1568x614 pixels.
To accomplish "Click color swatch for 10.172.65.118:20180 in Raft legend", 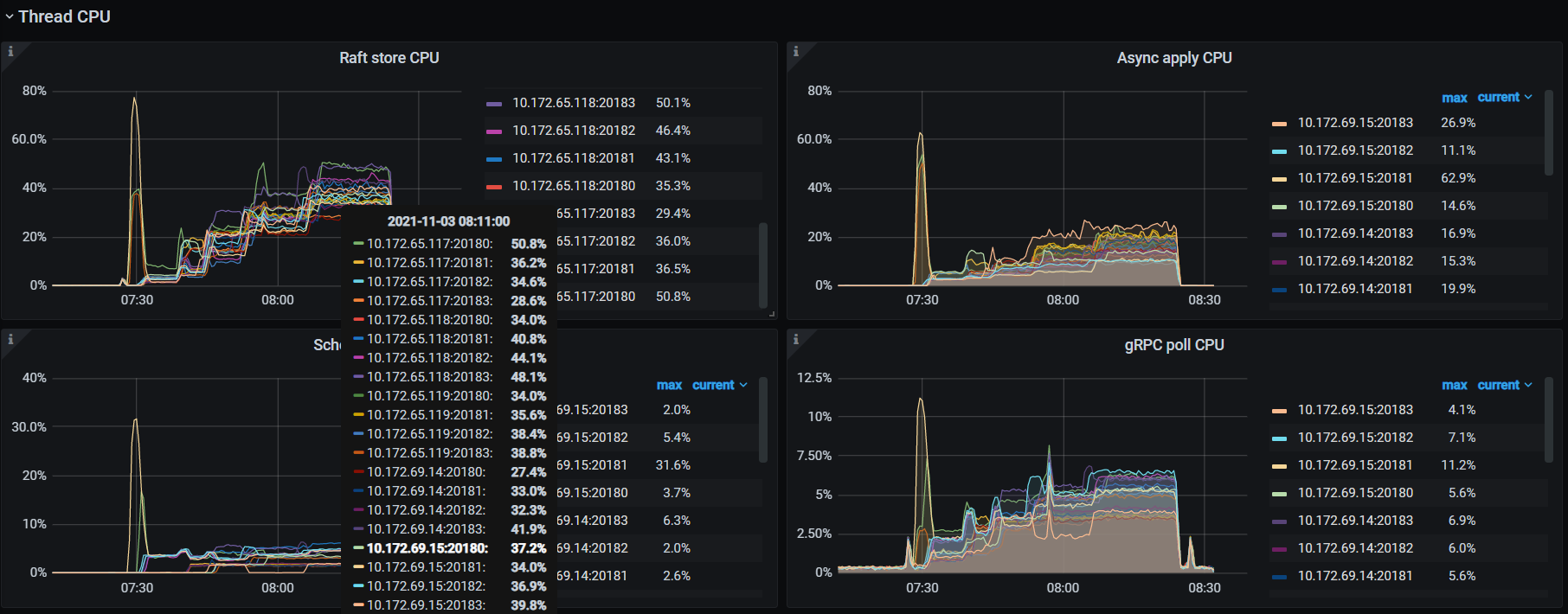I will coord(494,187).
